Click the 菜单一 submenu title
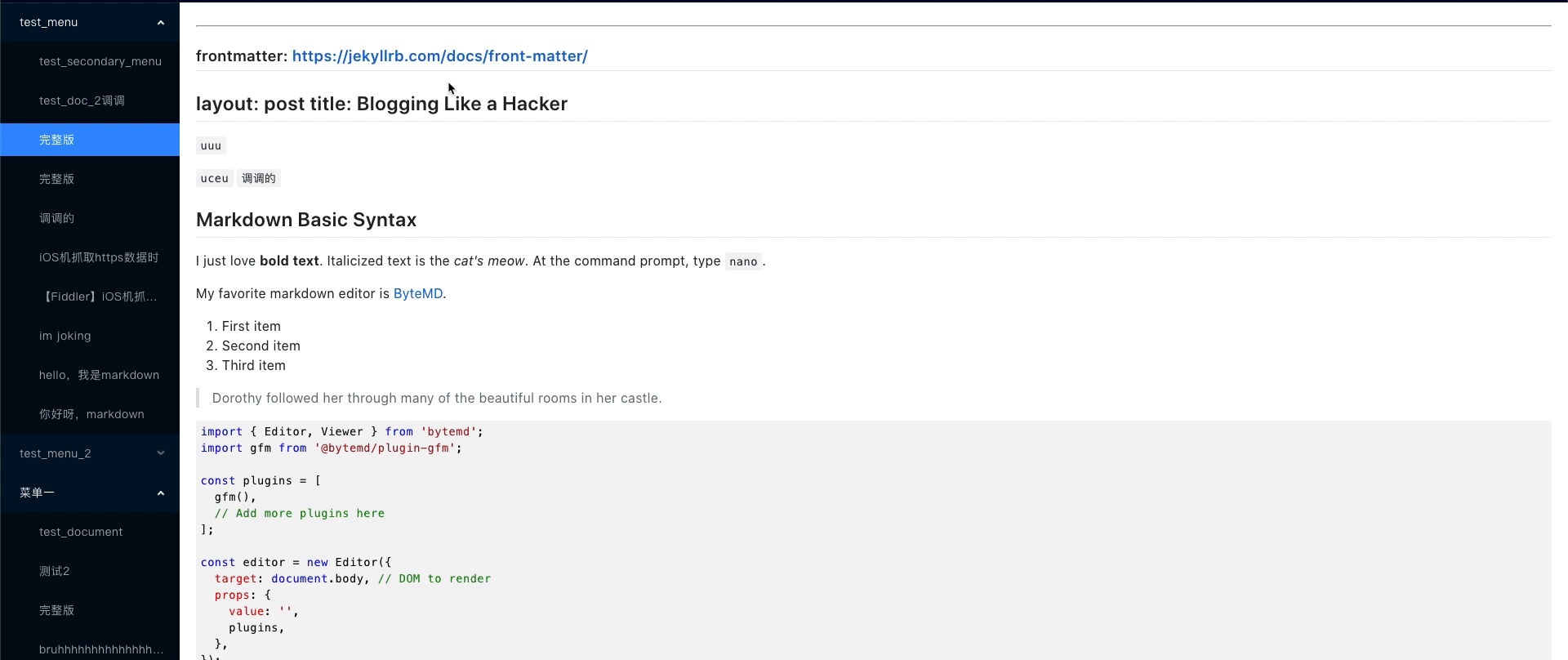The image size is (1568, 660). pos(90,493)
